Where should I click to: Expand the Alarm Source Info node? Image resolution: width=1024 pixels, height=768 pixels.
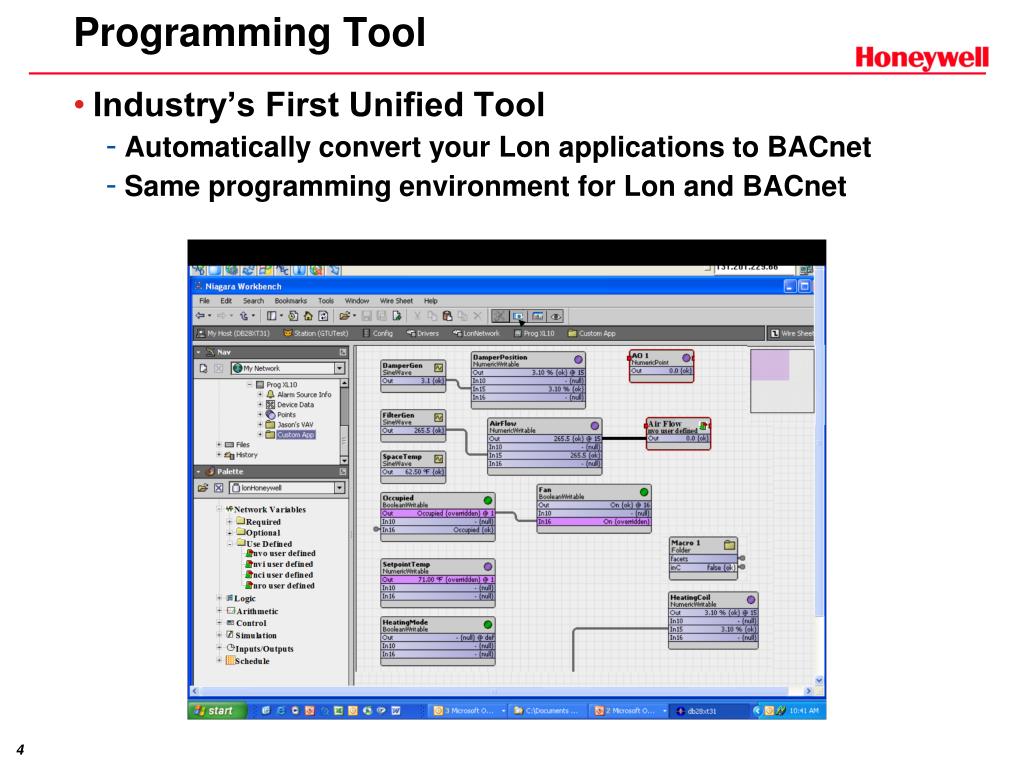click(260, 394)
